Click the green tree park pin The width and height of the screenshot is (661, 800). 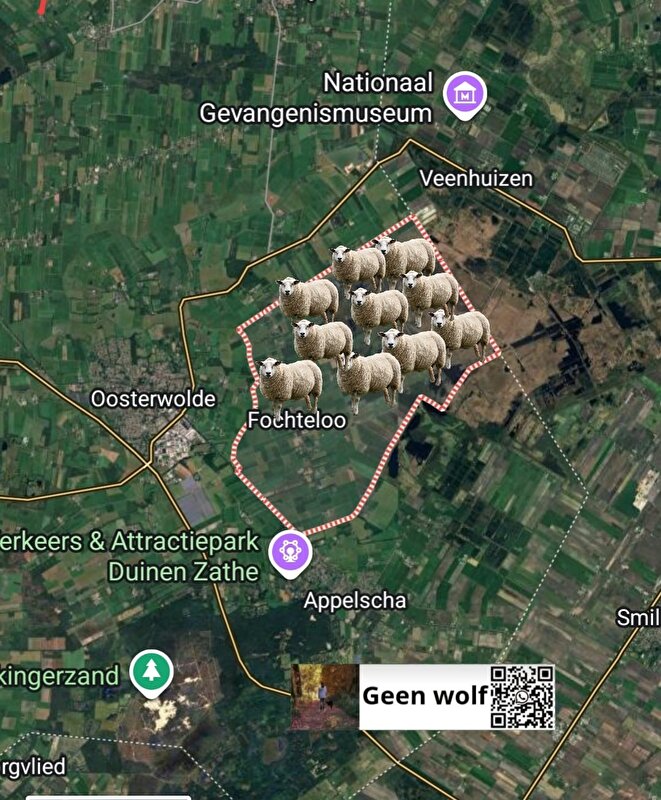[151, 673]
